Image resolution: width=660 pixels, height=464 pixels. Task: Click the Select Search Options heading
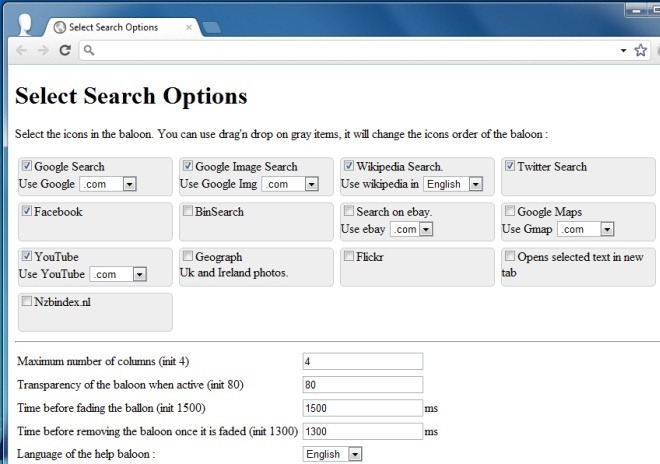point(131,96)
